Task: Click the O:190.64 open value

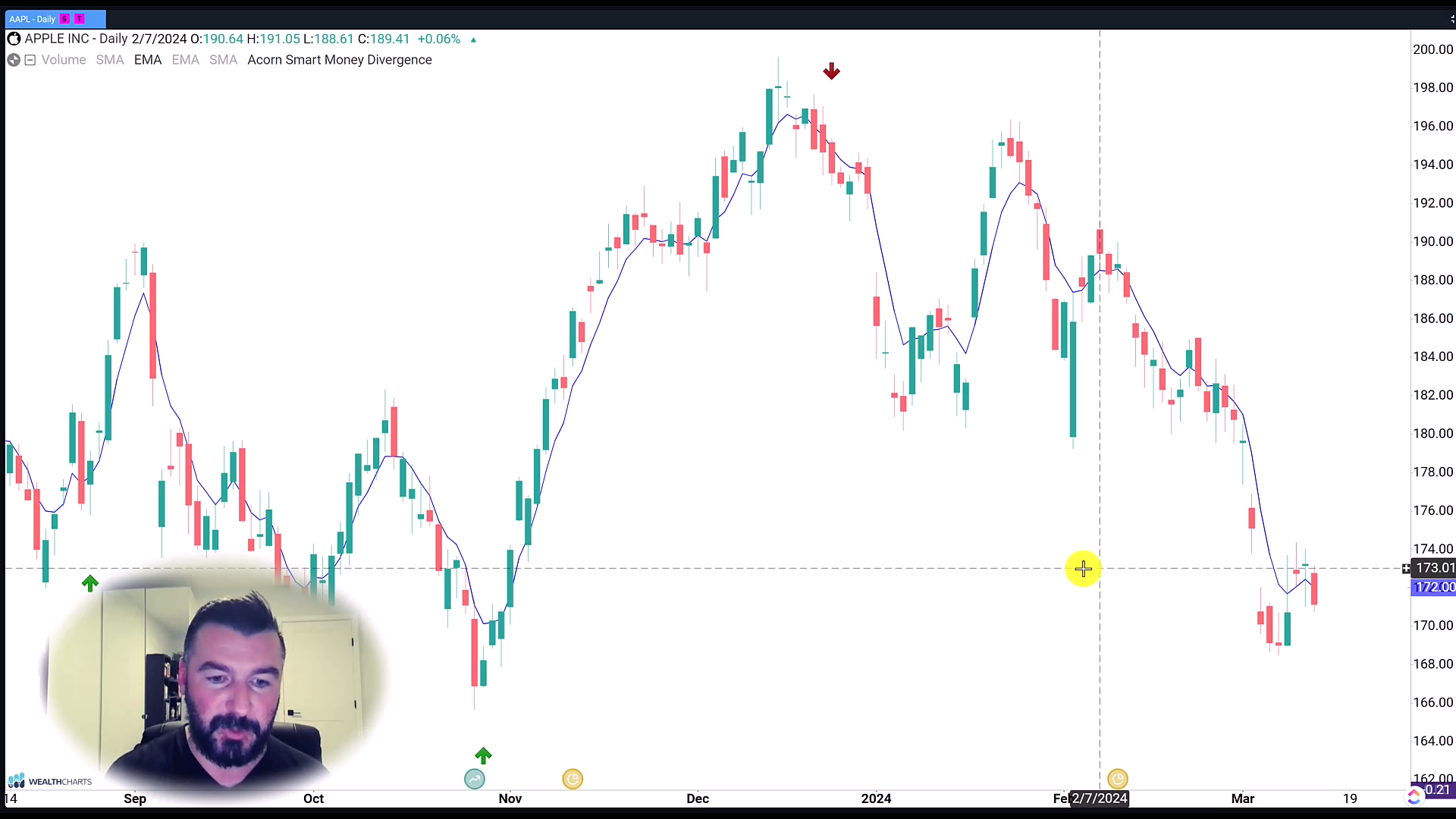Action: tap(217, 39)
